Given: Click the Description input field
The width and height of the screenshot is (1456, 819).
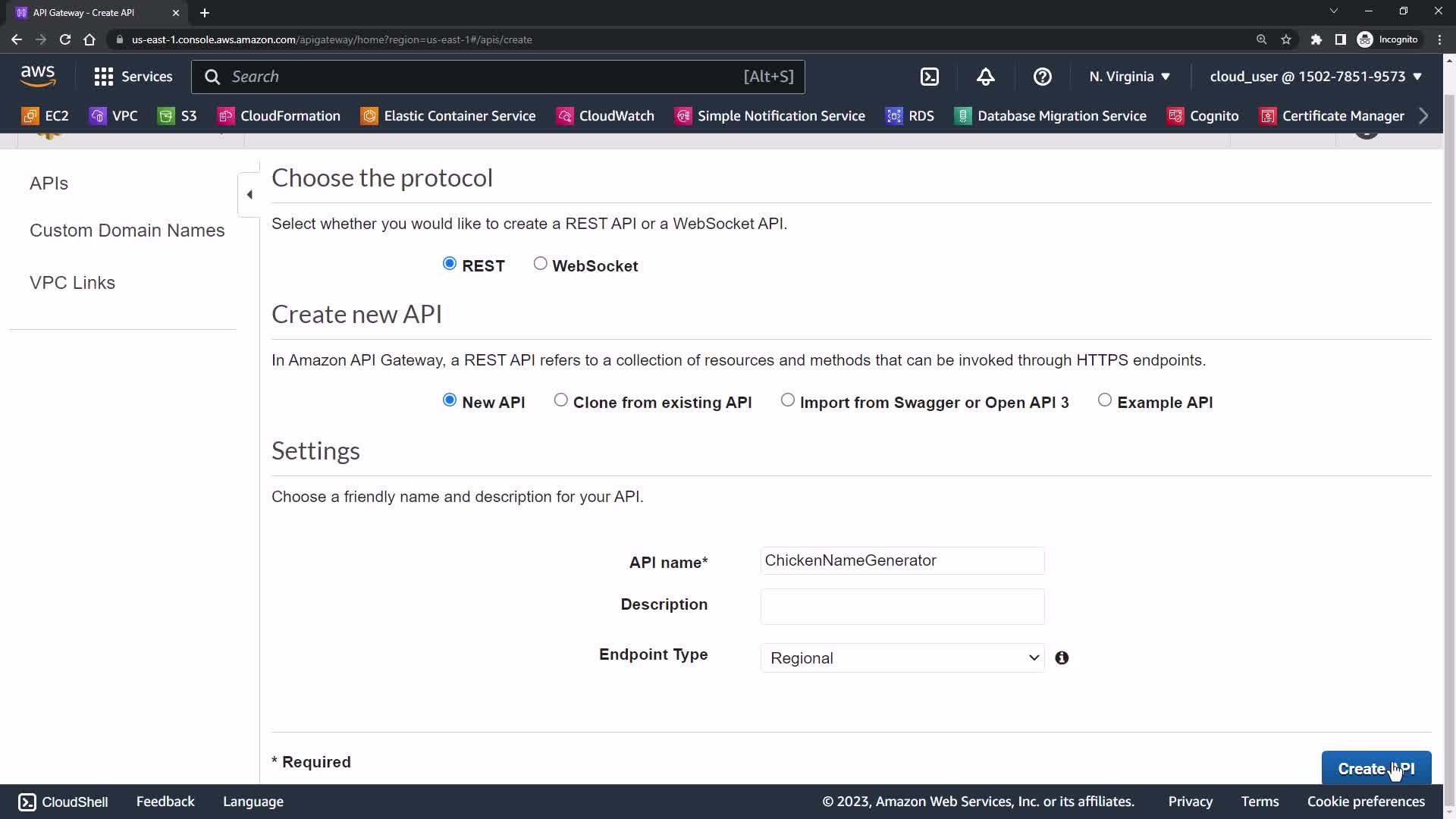Looking at the screenshot, I should pos(902,607).
